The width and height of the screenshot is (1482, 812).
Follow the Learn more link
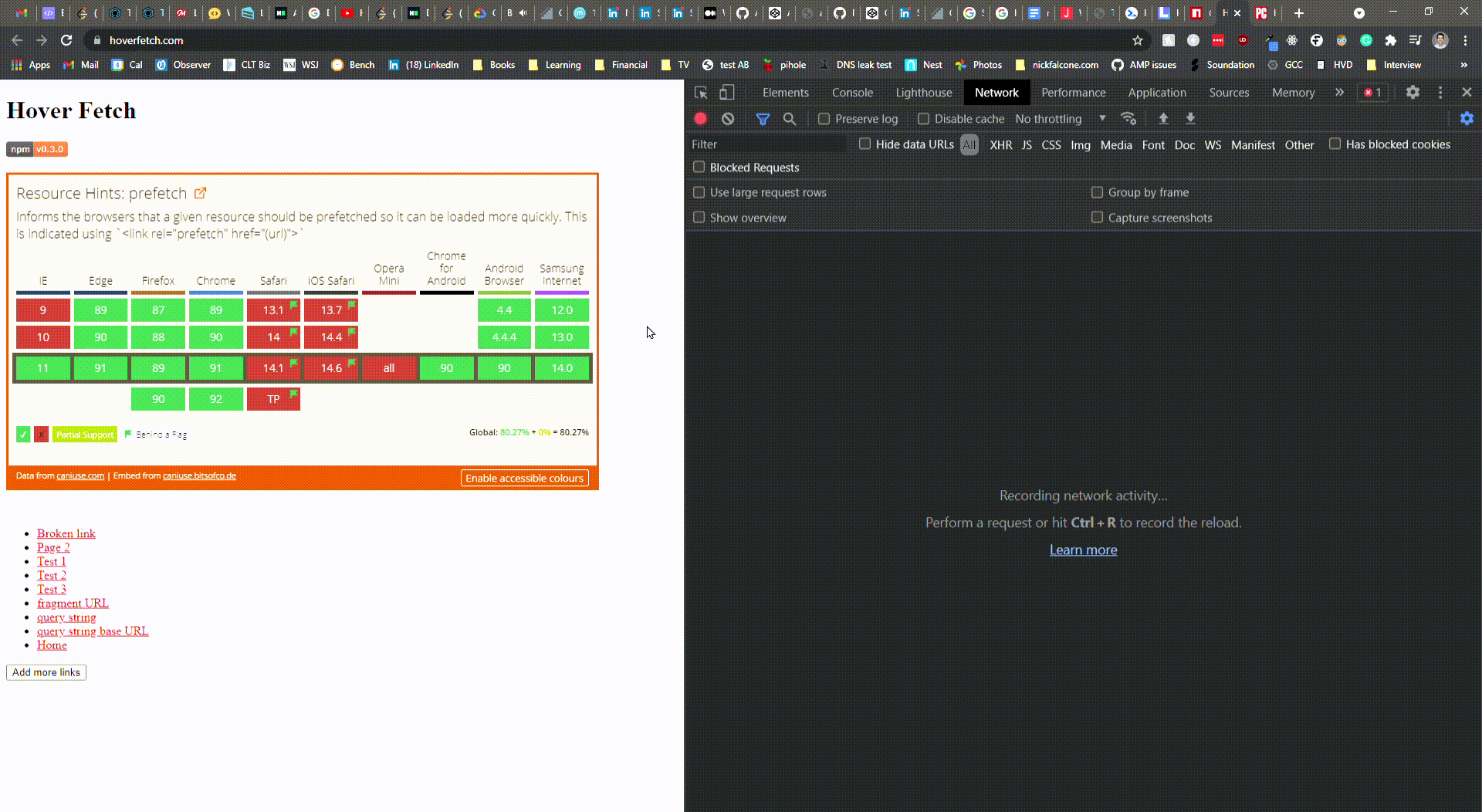point(1083,550)
